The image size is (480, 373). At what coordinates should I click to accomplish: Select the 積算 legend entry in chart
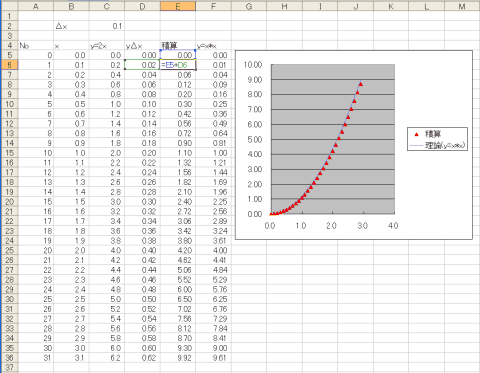pyautogui.click(x=428, y=134)
